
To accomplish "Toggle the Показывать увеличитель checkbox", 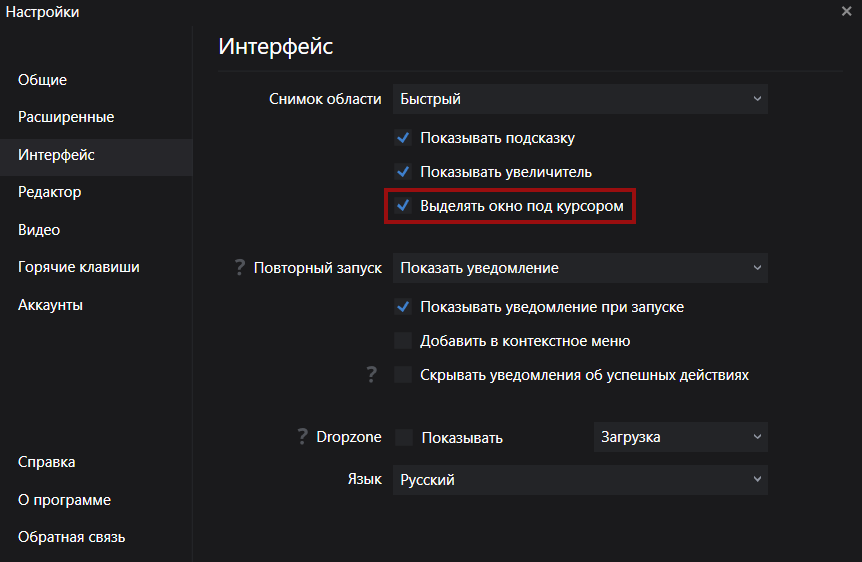I will [x=403, y=172].
